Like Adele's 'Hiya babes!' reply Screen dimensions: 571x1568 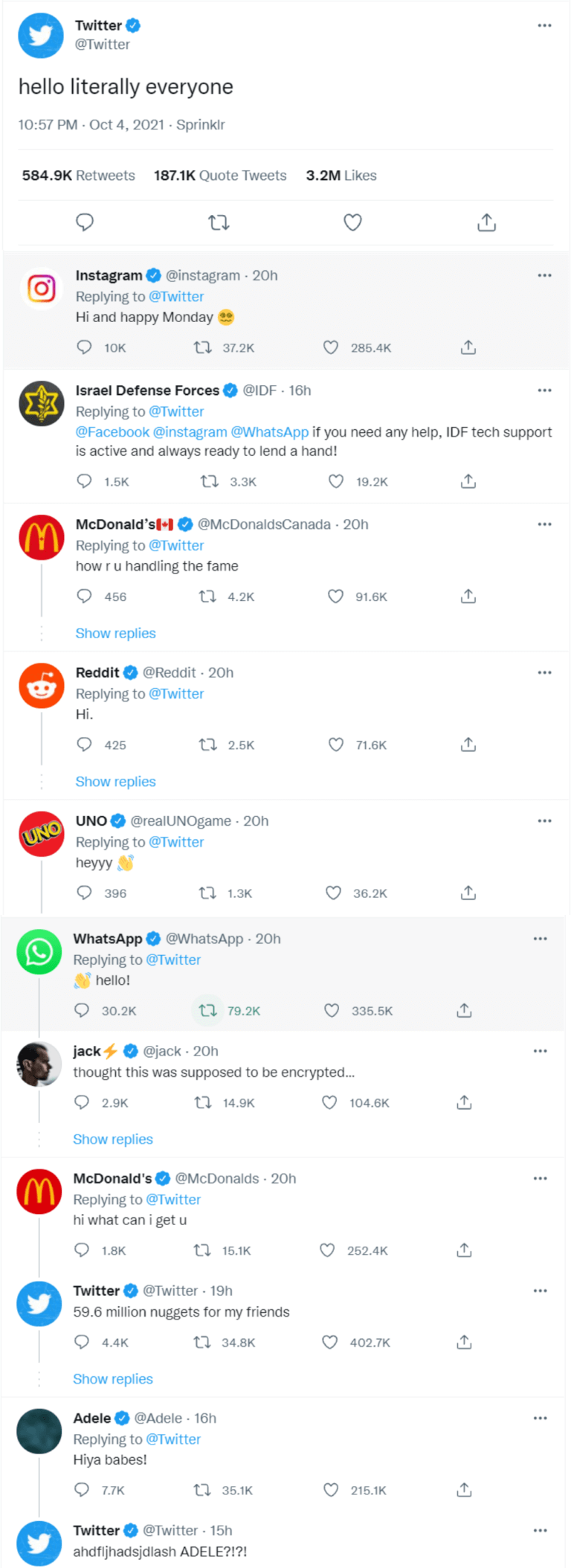[331, 1490]
